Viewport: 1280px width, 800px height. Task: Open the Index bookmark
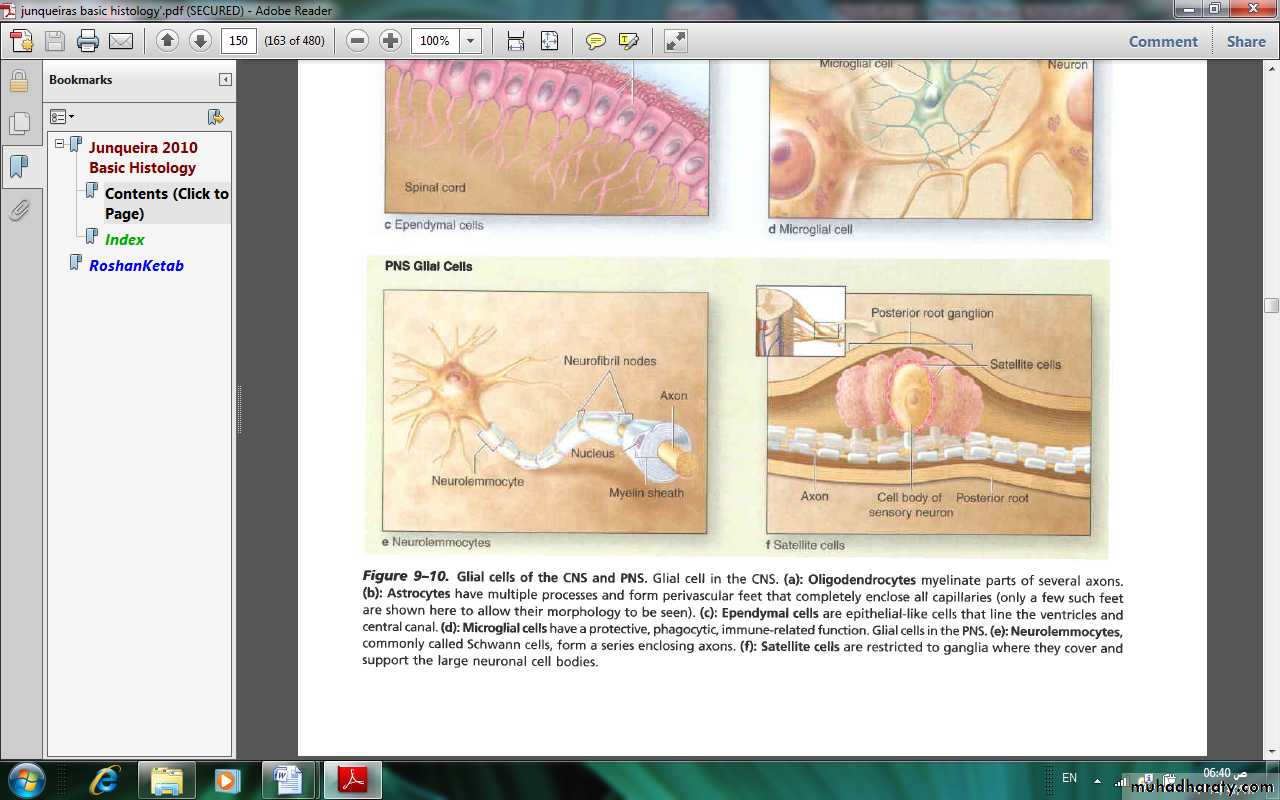click(x=124, y=239)
